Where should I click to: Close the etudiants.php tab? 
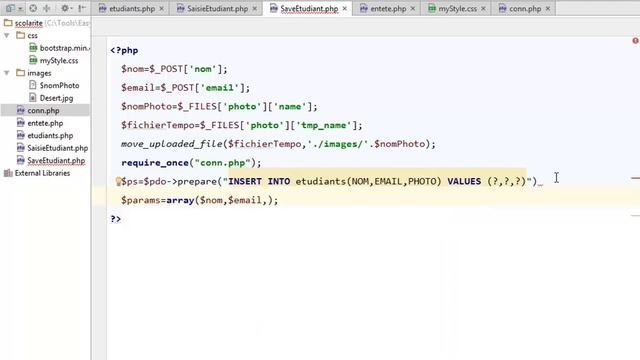pos(162,9)
